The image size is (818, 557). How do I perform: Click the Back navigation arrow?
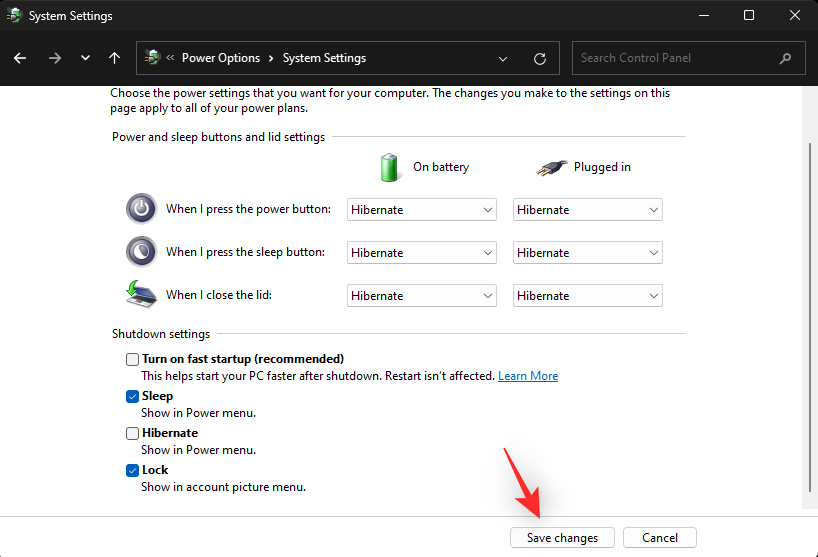click(x=20, y=58)
